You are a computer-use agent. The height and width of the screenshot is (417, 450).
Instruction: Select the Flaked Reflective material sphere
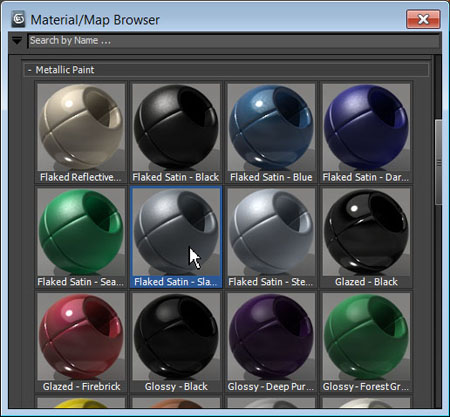coord(81,133)
